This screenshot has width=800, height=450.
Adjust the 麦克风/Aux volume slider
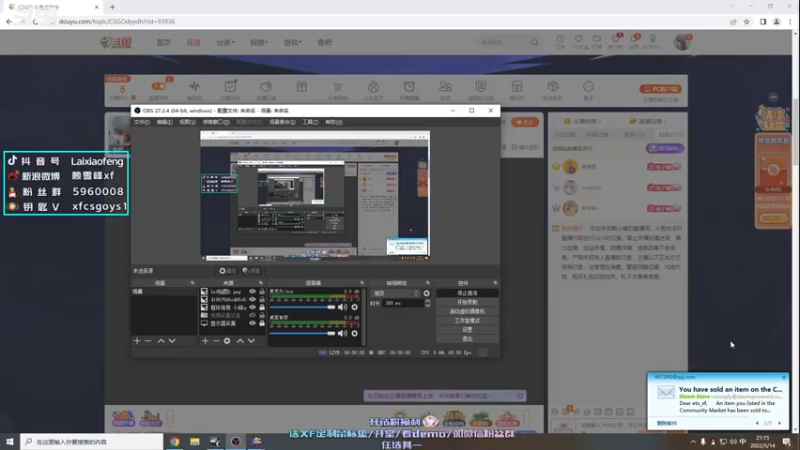click(303, 307)
